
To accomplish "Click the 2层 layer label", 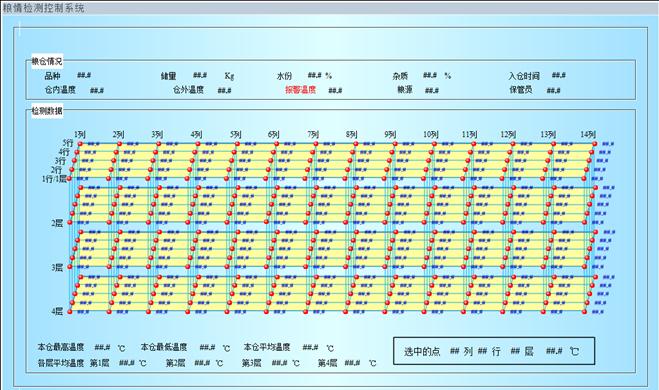I will coord(57,223).
